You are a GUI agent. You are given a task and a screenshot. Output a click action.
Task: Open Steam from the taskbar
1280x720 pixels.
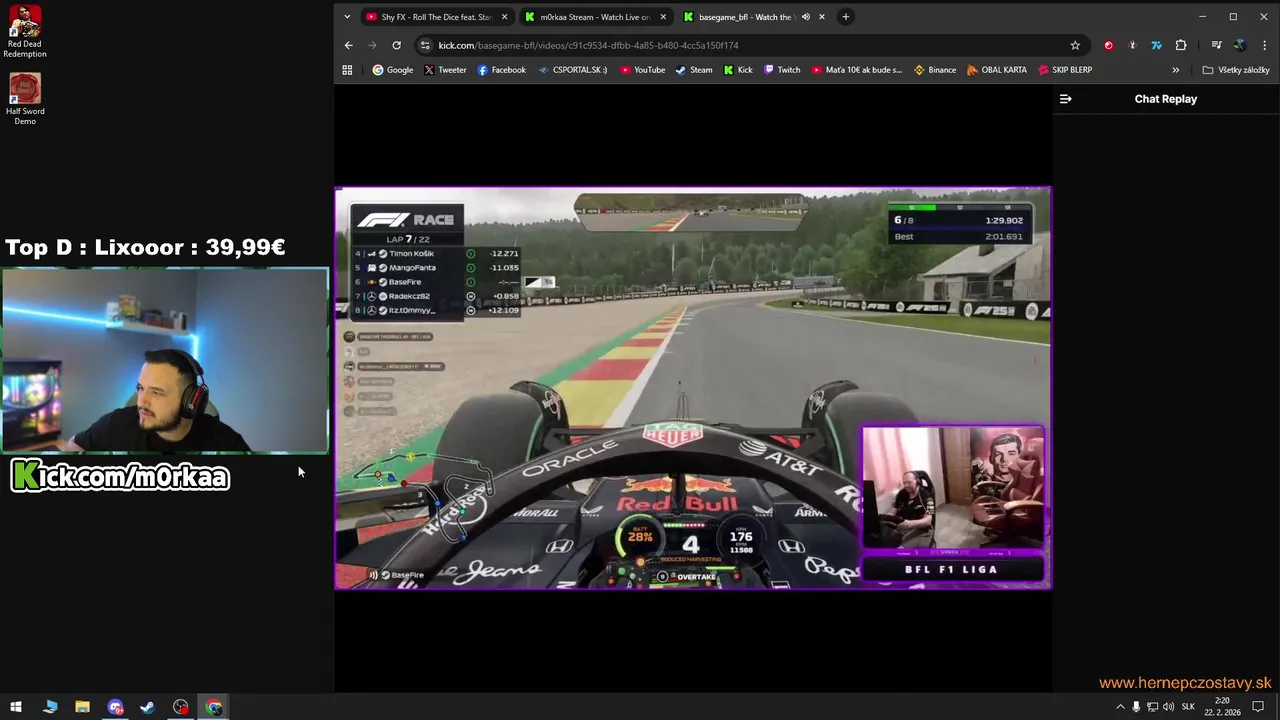tap(147, 707)
